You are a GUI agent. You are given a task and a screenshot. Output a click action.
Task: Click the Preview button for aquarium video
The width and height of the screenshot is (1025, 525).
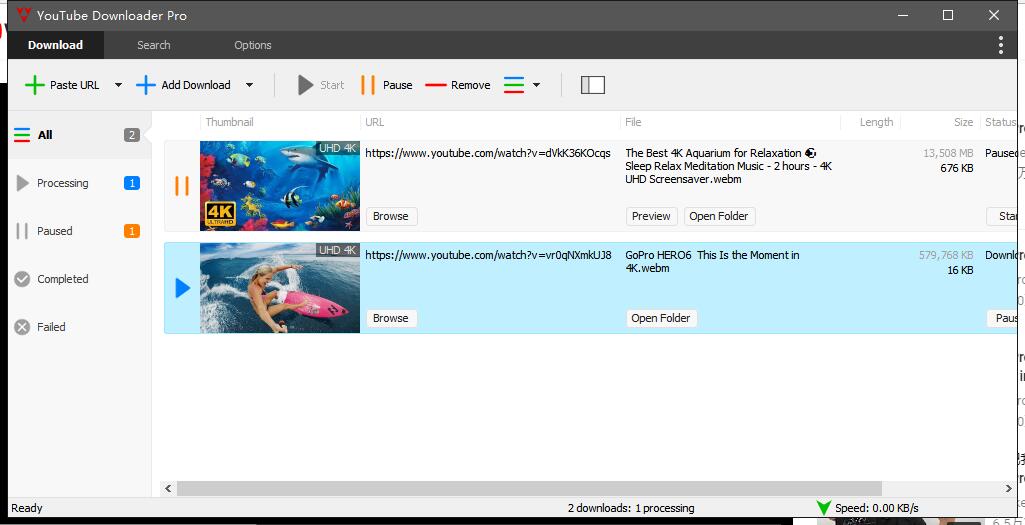pos(652,216)
